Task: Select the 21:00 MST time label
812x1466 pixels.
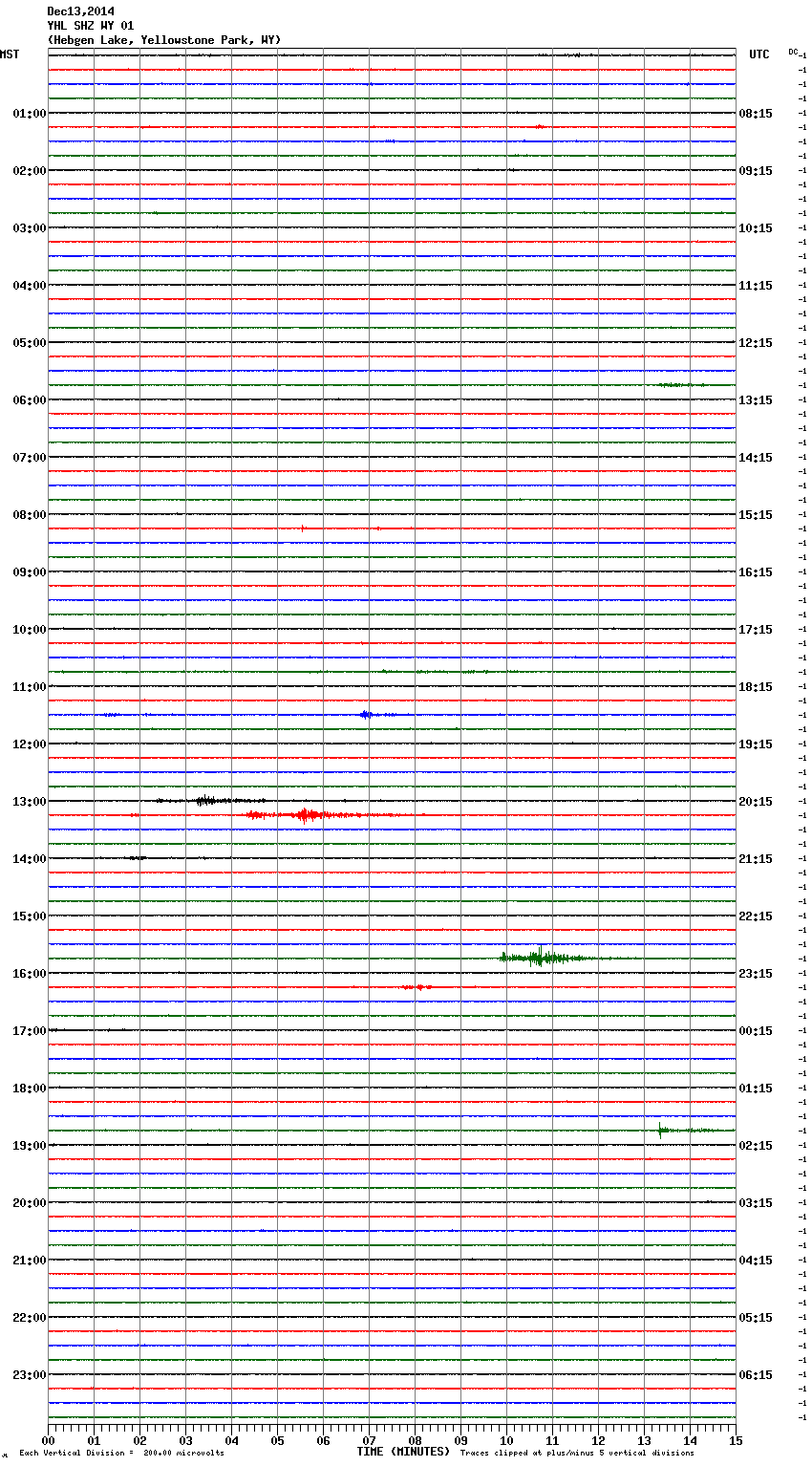Action: 30,1261
